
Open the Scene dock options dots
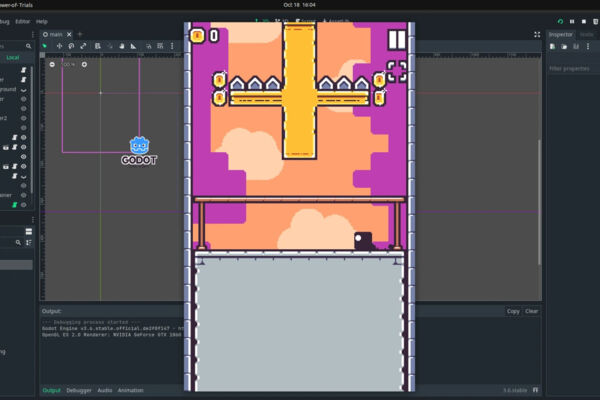pyautogui.click(x=33, y=34)
